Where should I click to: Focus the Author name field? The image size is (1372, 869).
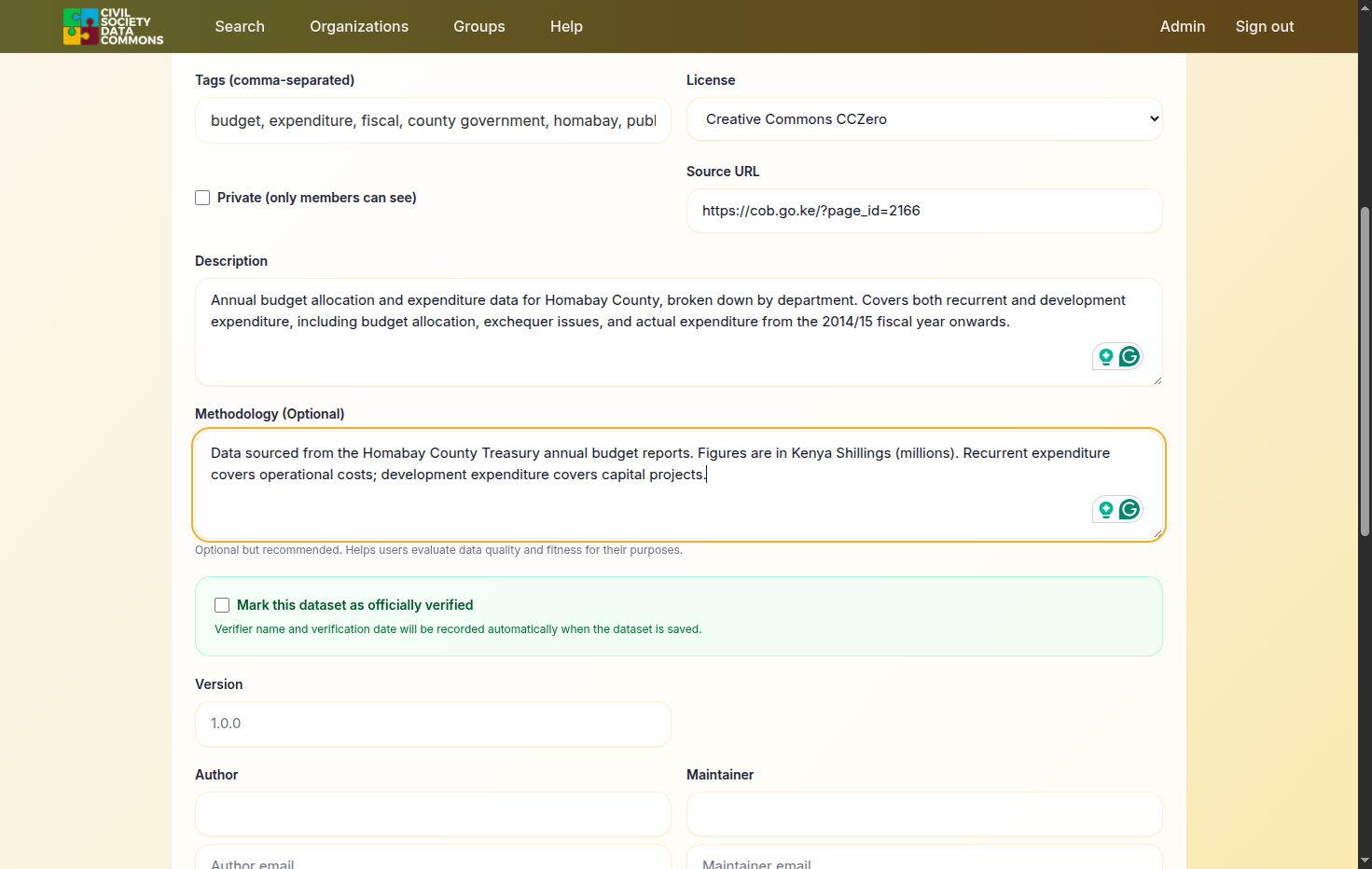point(433,814)
